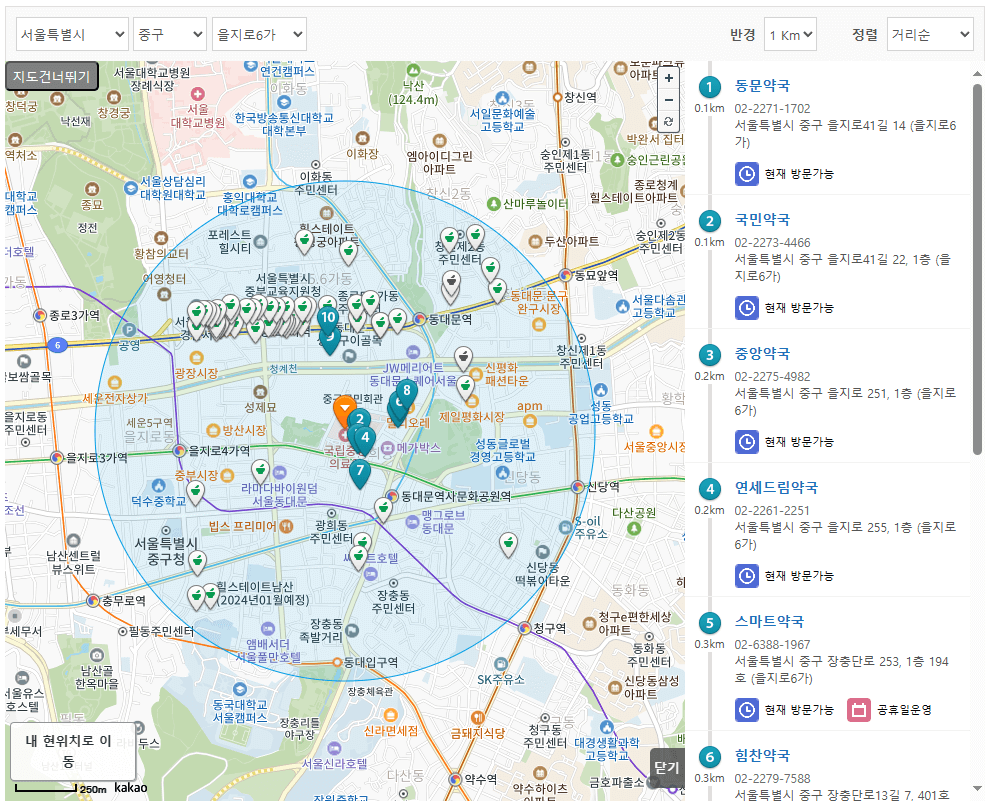Image resolution: width=992 pixels, height=812 pixels.
Task: Click pharmacy marker beside 서울특별시 중구청
Action: pos(198,563)
